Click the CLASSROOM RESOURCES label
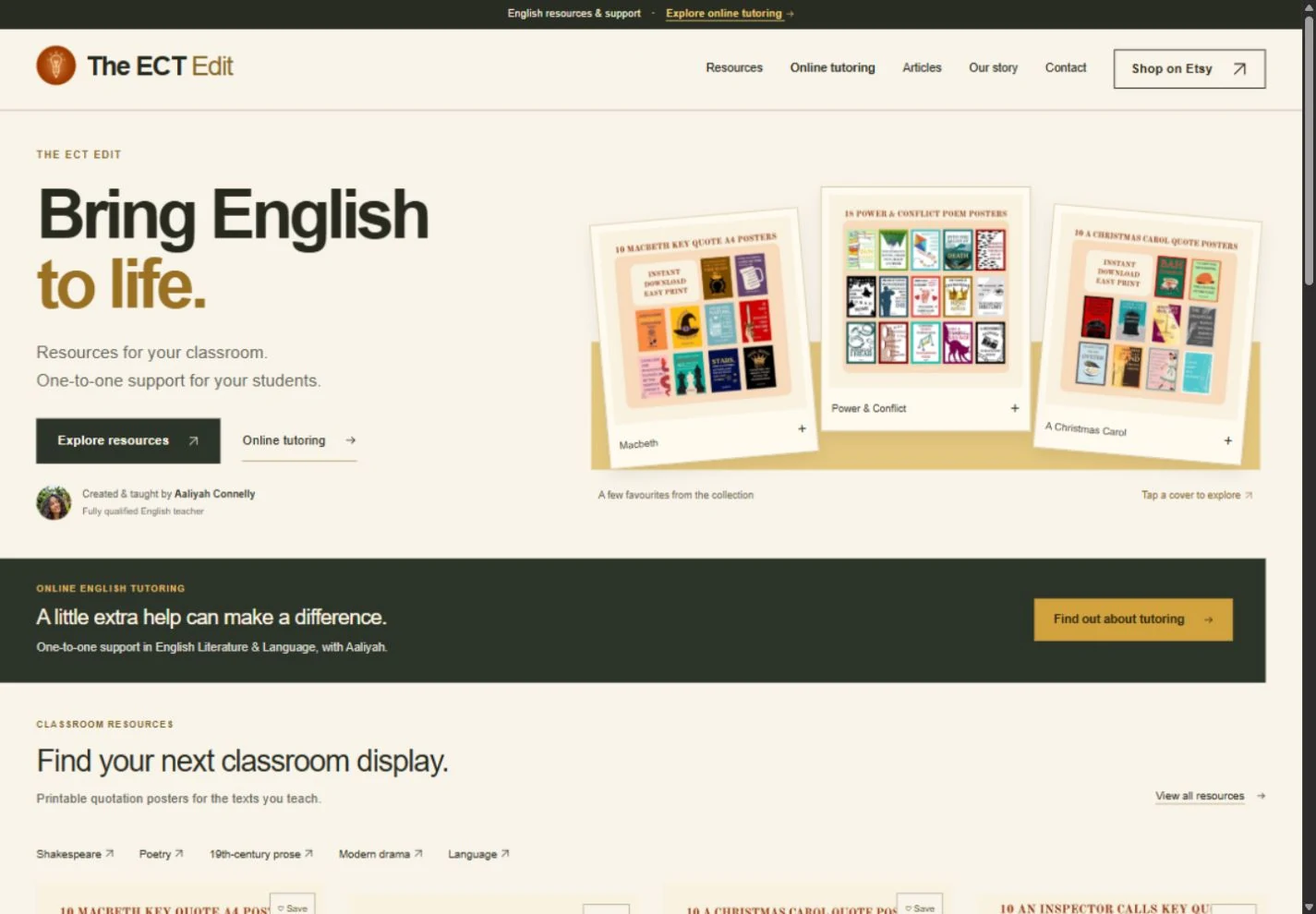Viewport: 1316px width, 914px height. coord(104,724)
